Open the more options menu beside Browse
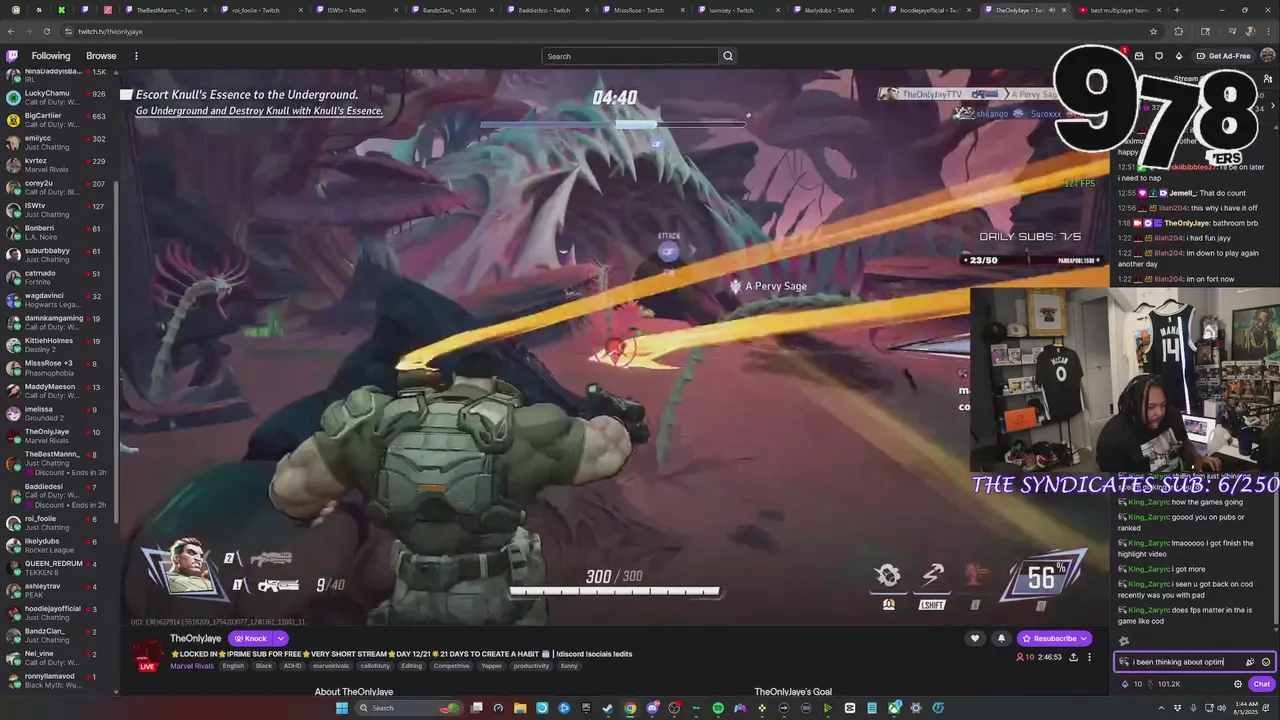Image resolution: width=1280 pixels, height=720 pixels. [x=136, y=56]
